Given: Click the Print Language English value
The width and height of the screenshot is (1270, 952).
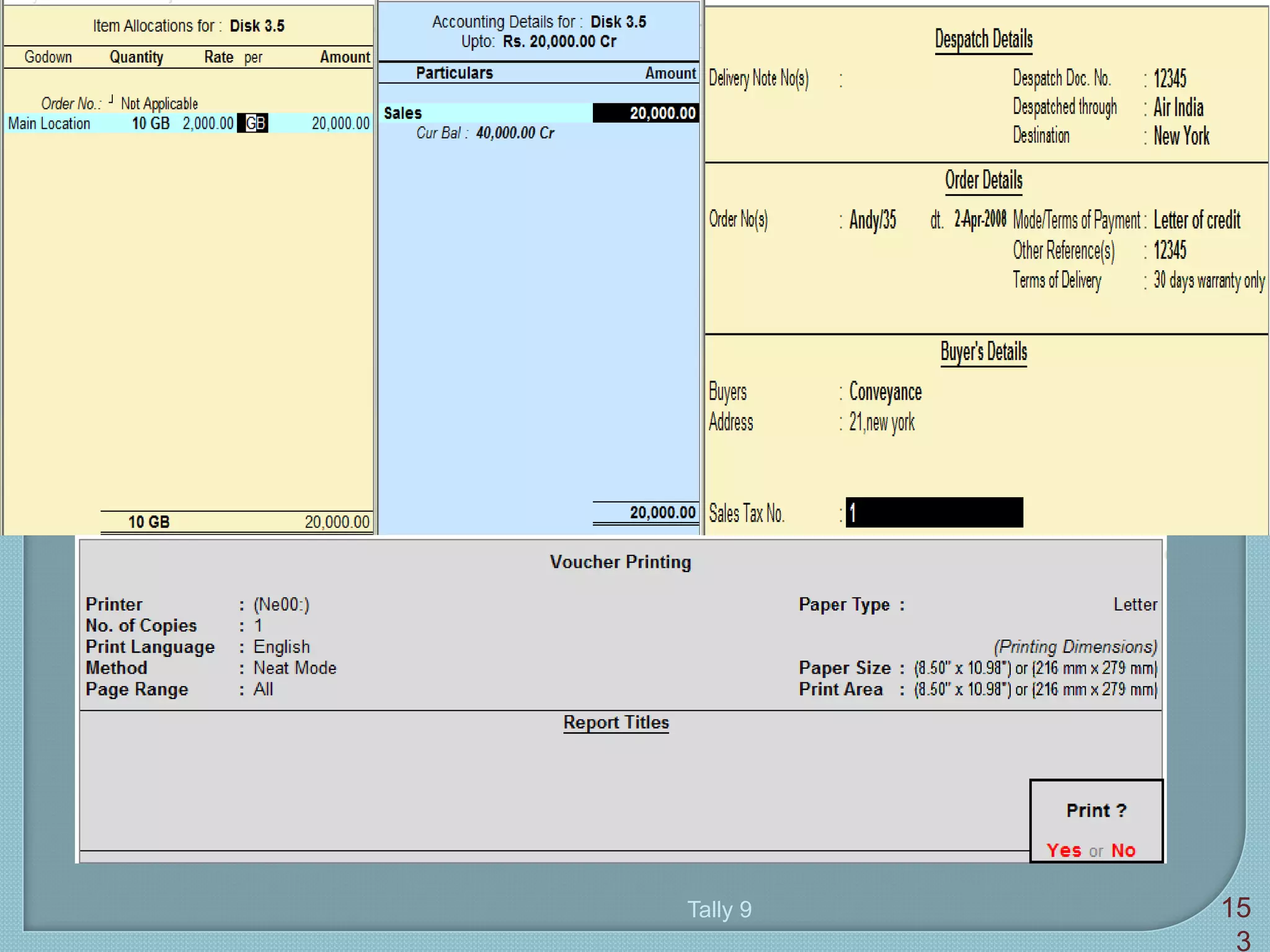Looking at the screenshot, I should 282,646.
